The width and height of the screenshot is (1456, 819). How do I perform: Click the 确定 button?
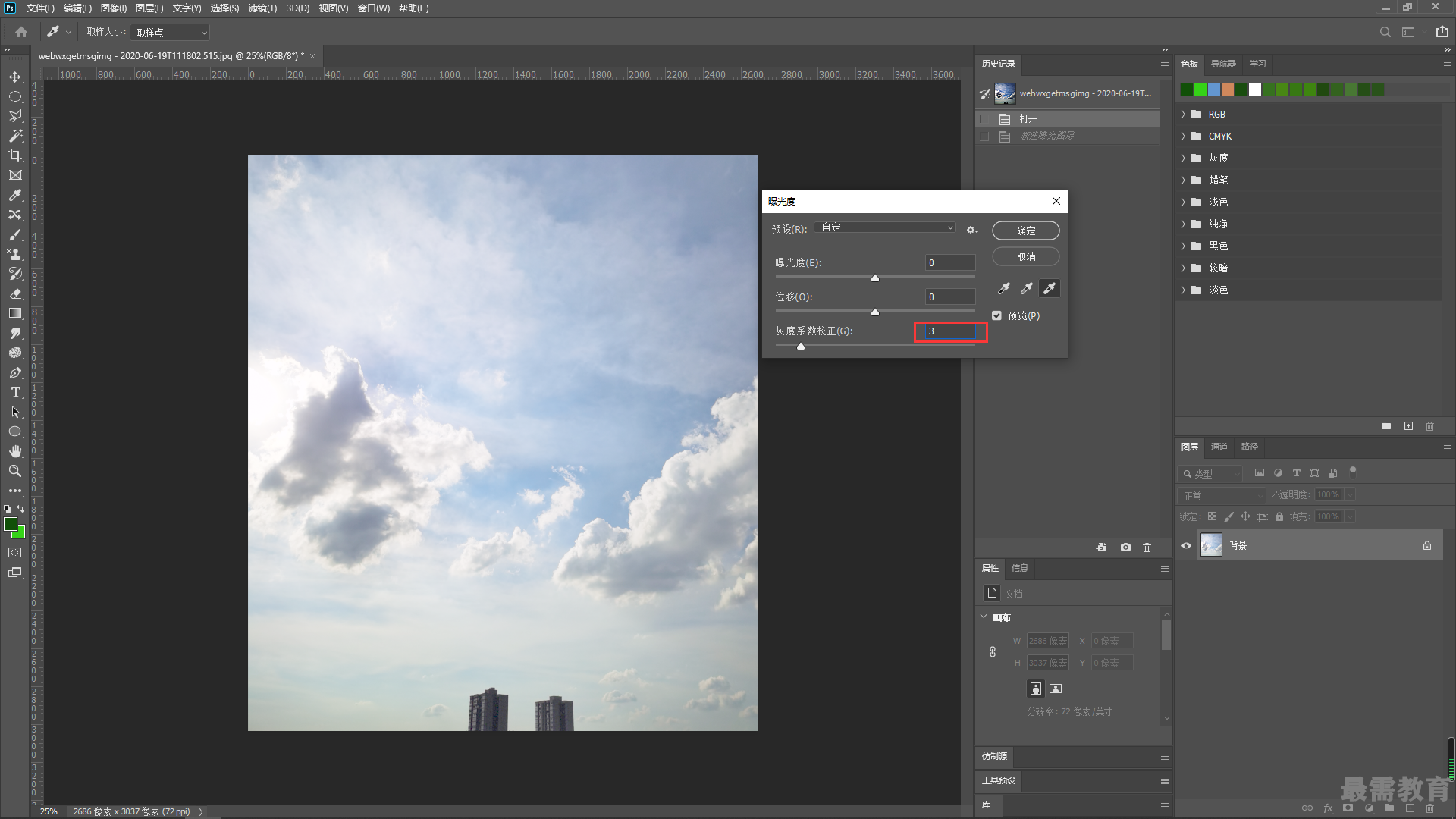point(1026,231)
